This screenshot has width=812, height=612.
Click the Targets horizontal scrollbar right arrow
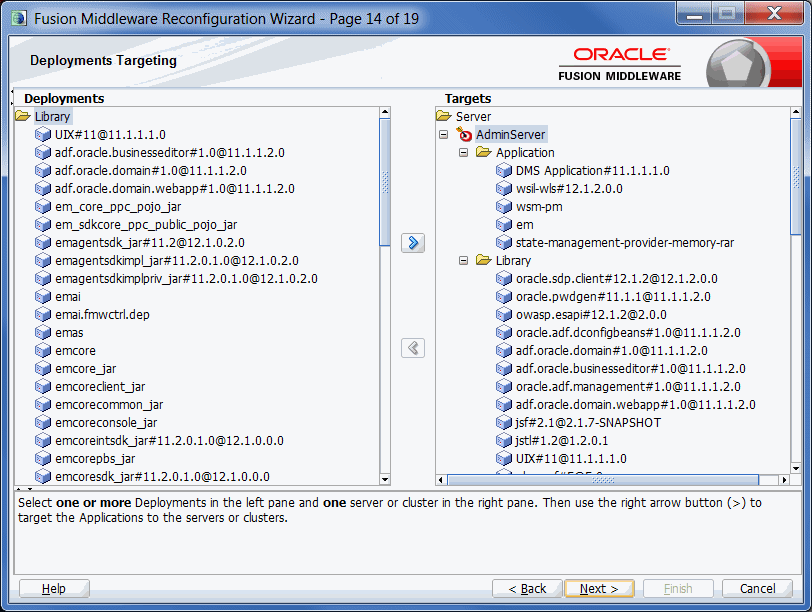[785, 480]
